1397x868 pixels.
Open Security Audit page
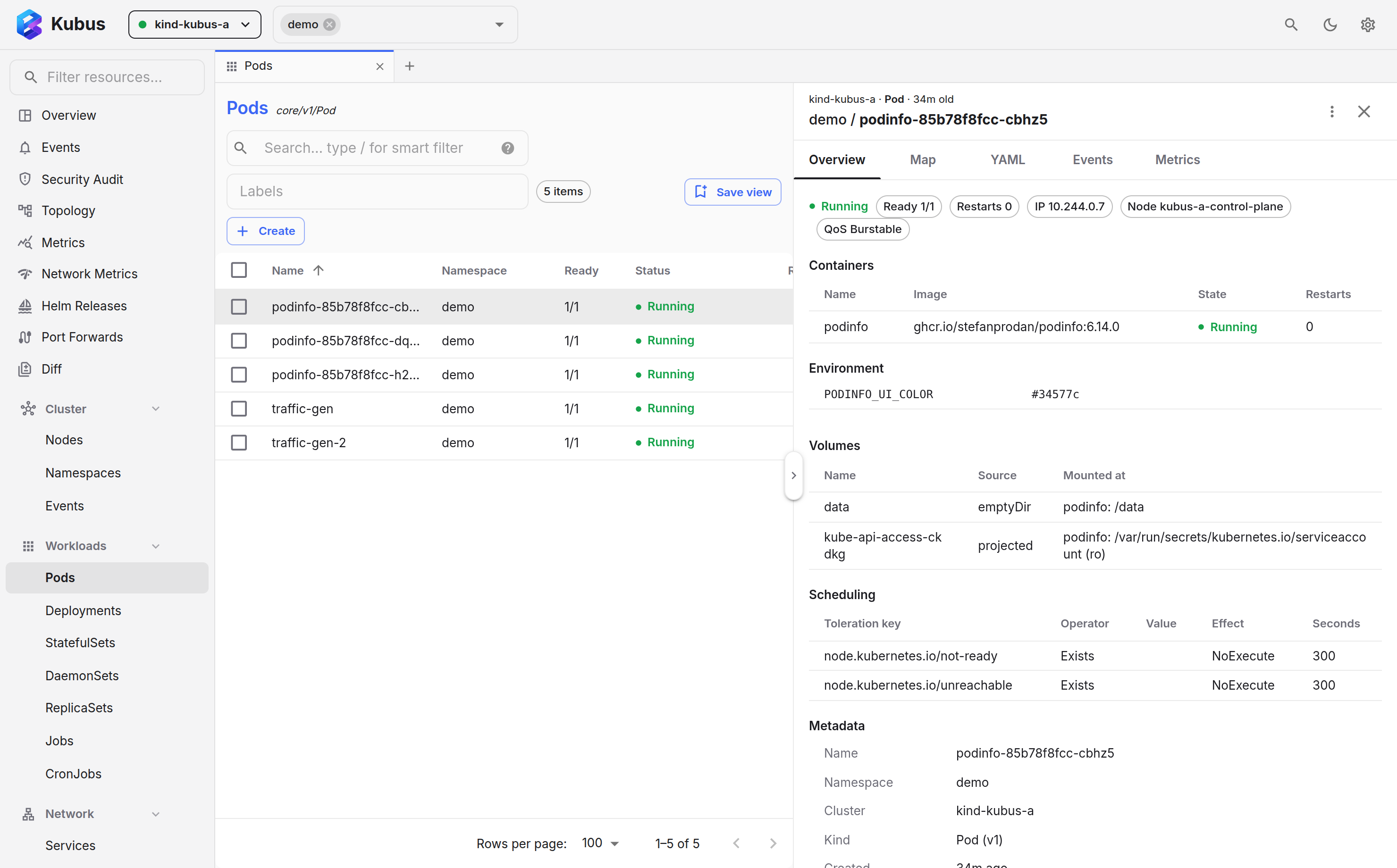[107, 179]
